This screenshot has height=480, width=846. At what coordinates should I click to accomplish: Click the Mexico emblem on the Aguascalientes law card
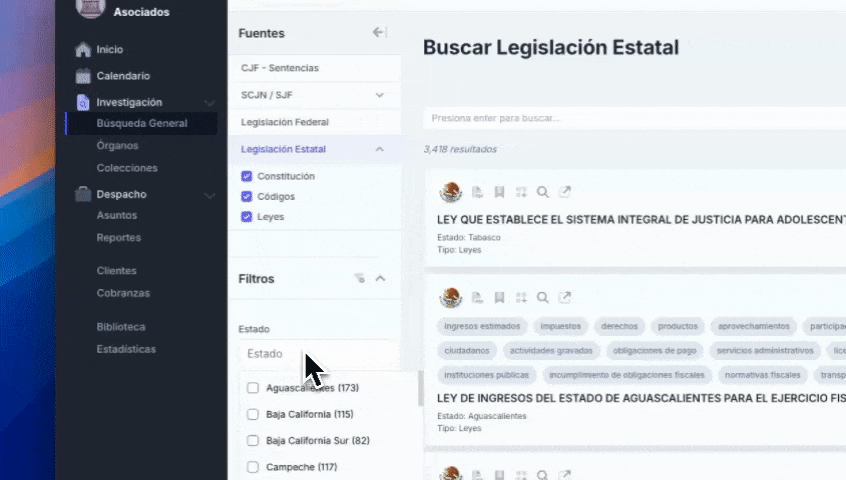[451, 297]
